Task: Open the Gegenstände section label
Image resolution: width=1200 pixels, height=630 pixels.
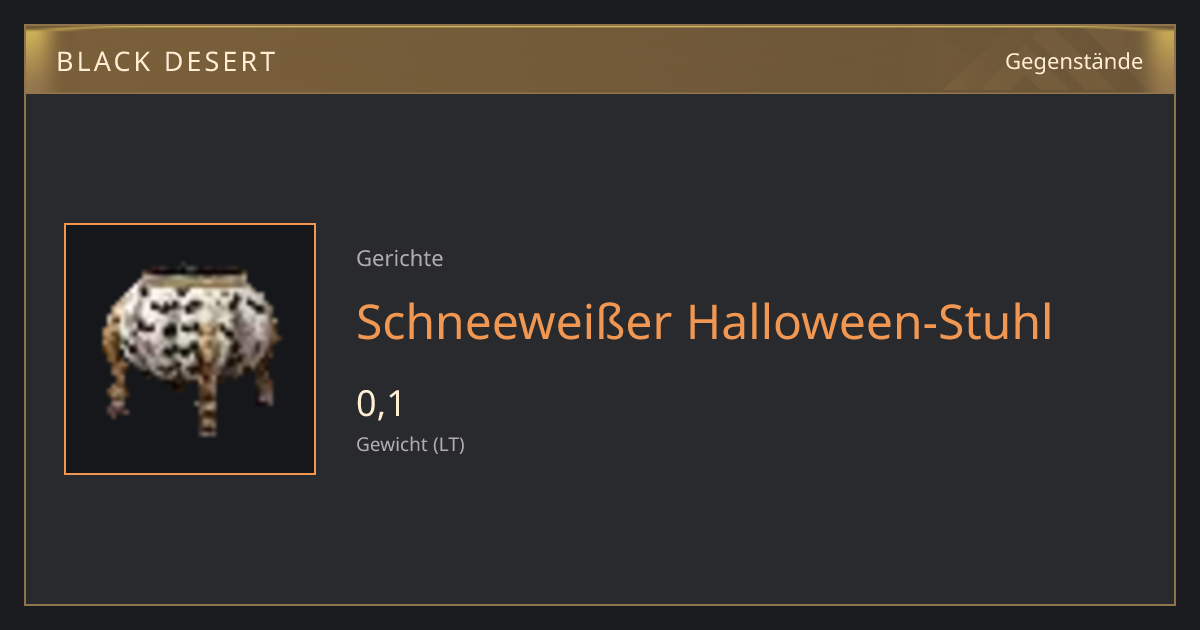Action: coord(1074,62)
